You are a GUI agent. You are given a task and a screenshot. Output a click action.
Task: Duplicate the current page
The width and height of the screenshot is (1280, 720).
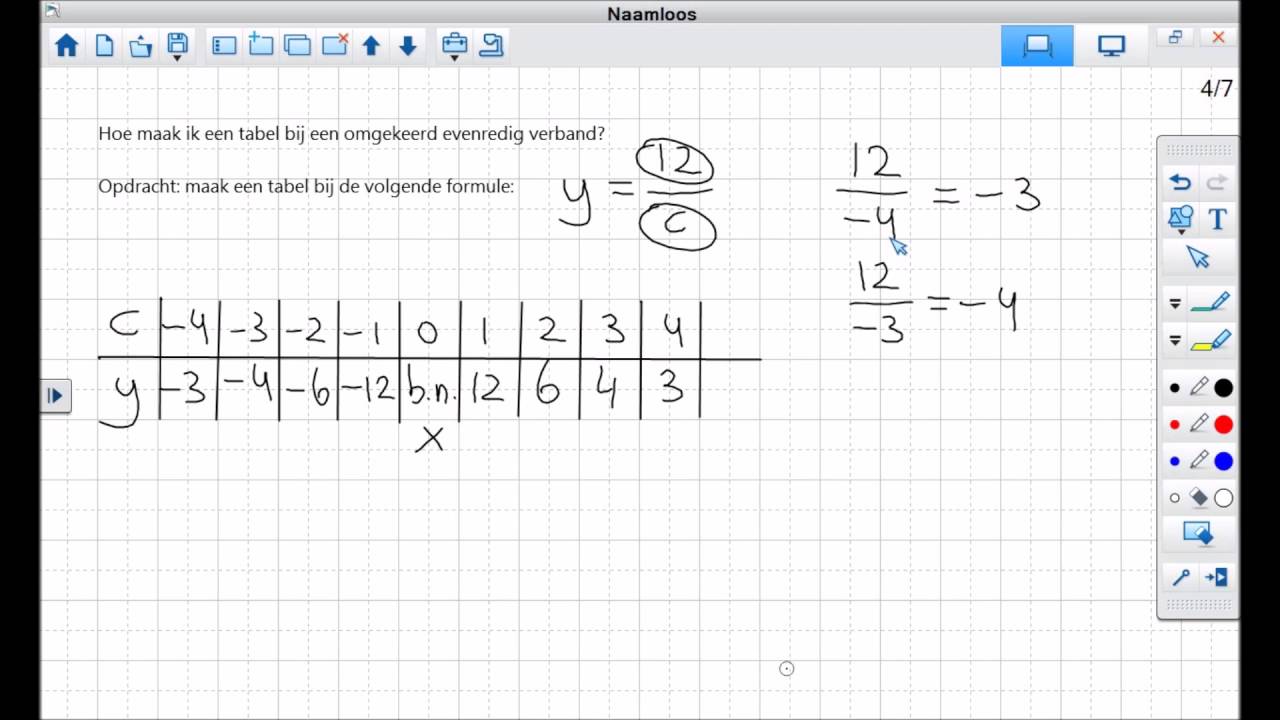point(297,45)
